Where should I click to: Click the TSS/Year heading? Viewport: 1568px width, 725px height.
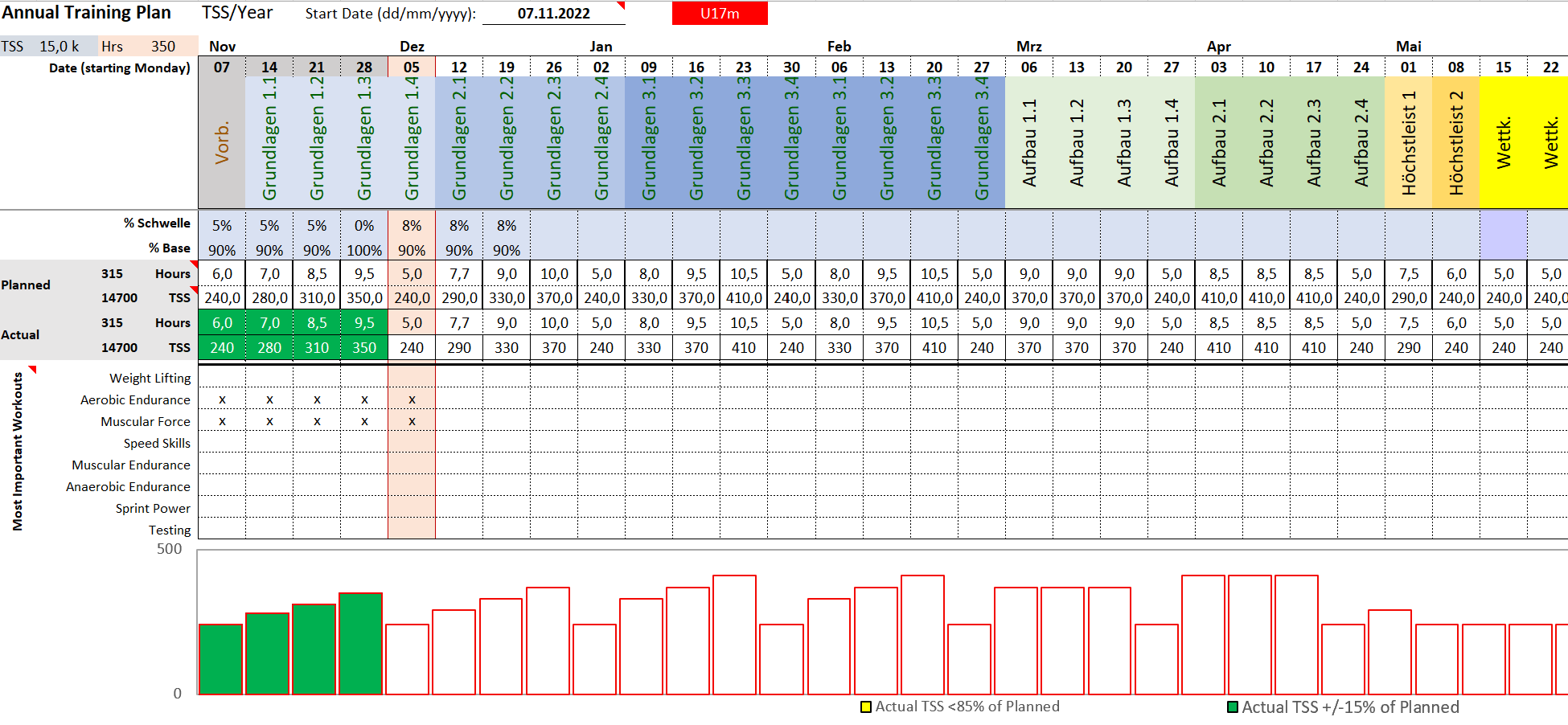click(237, 13)
